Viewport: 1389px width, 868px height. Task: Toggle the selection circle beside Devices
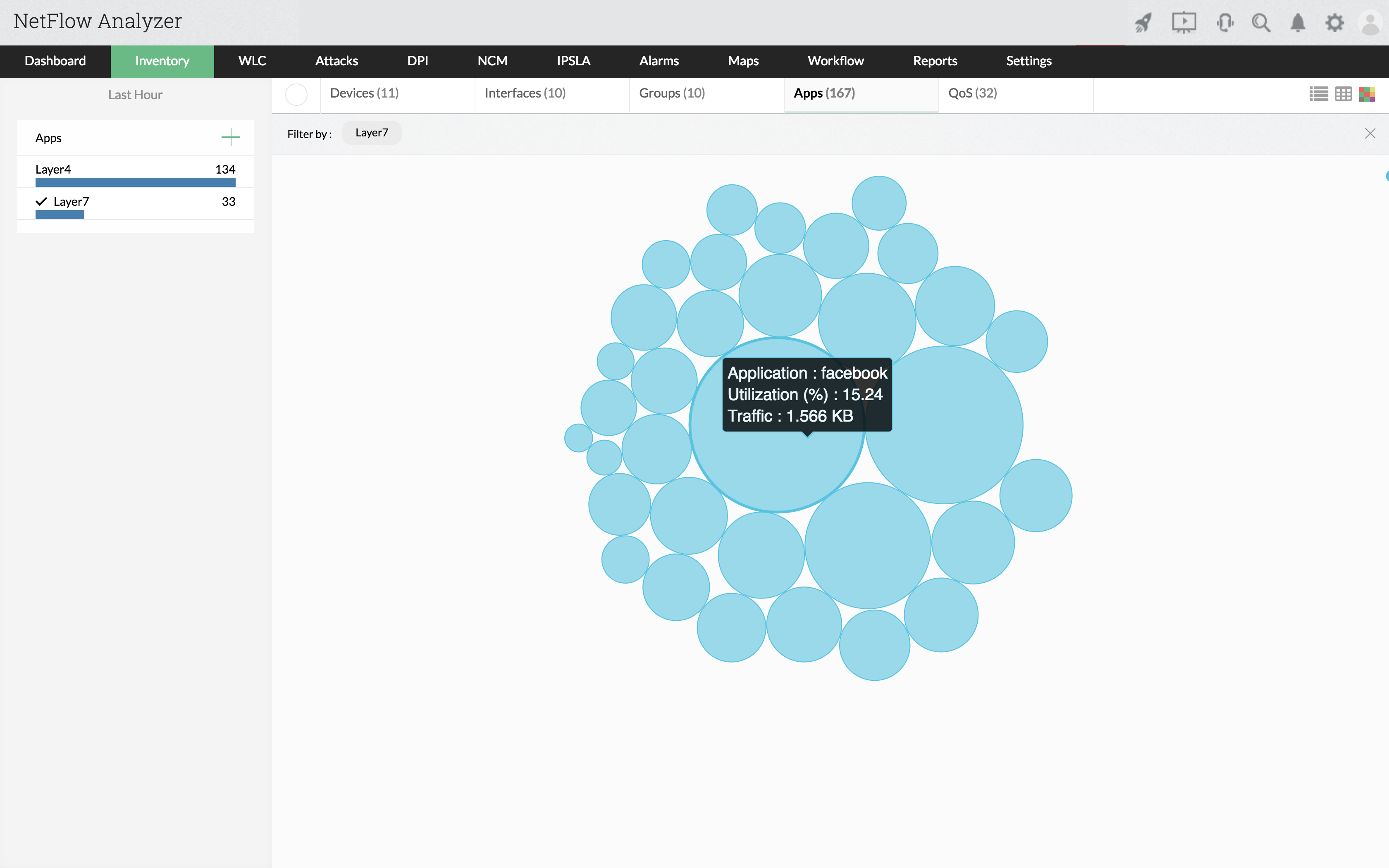coord(296,94)
